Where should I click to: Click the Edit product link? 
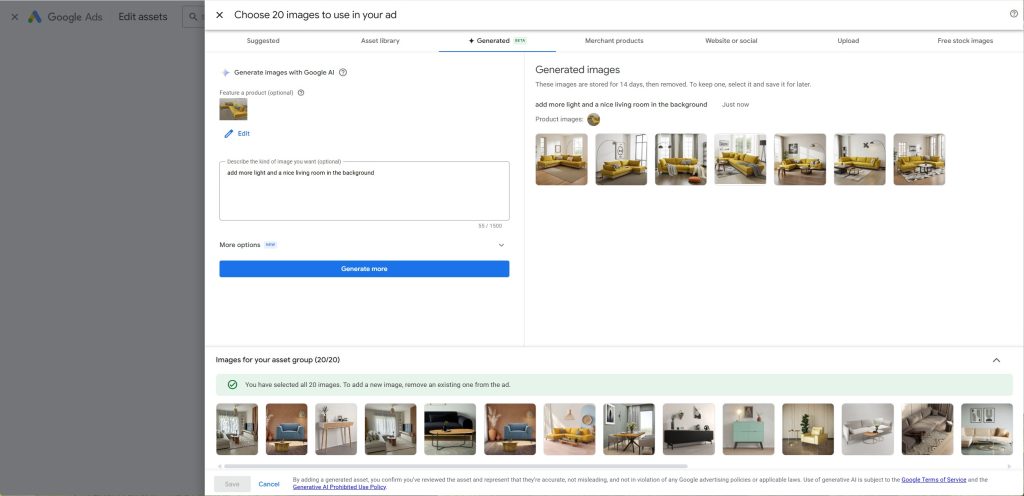pos(243,134)
